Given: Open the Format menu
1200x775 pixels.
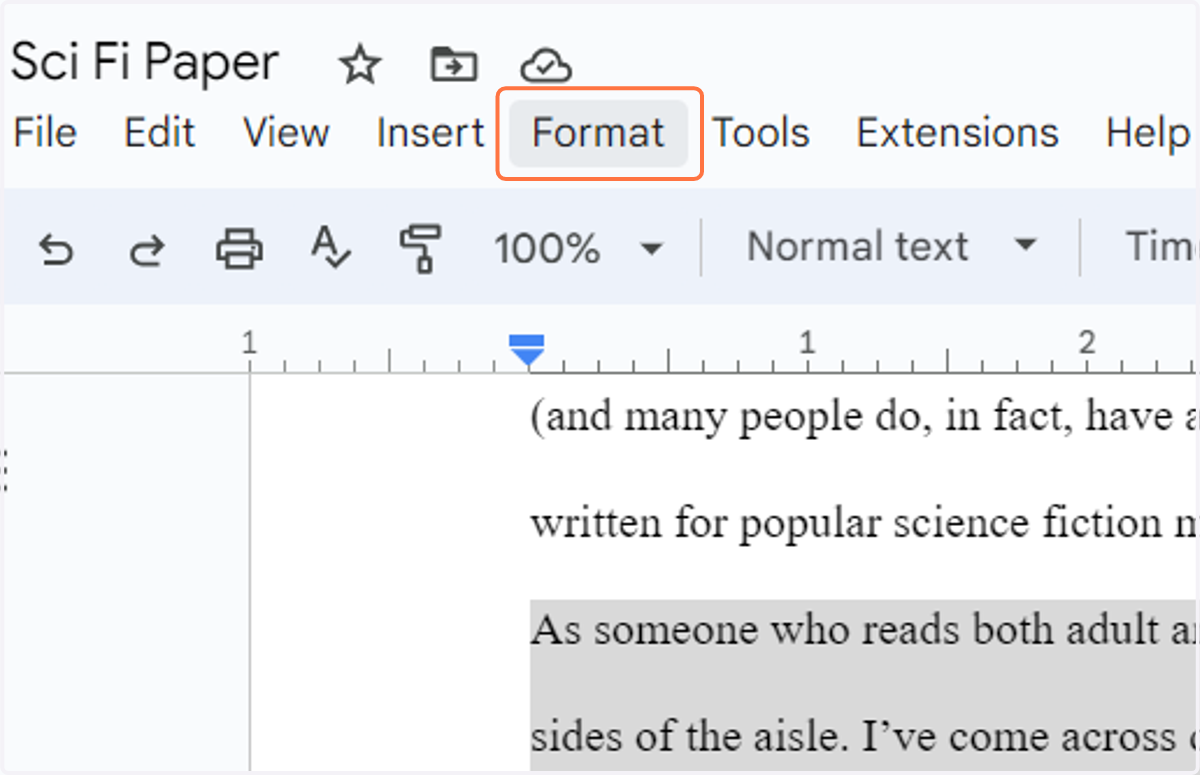Looking at the screenshot, I should (x=599, y=133).
